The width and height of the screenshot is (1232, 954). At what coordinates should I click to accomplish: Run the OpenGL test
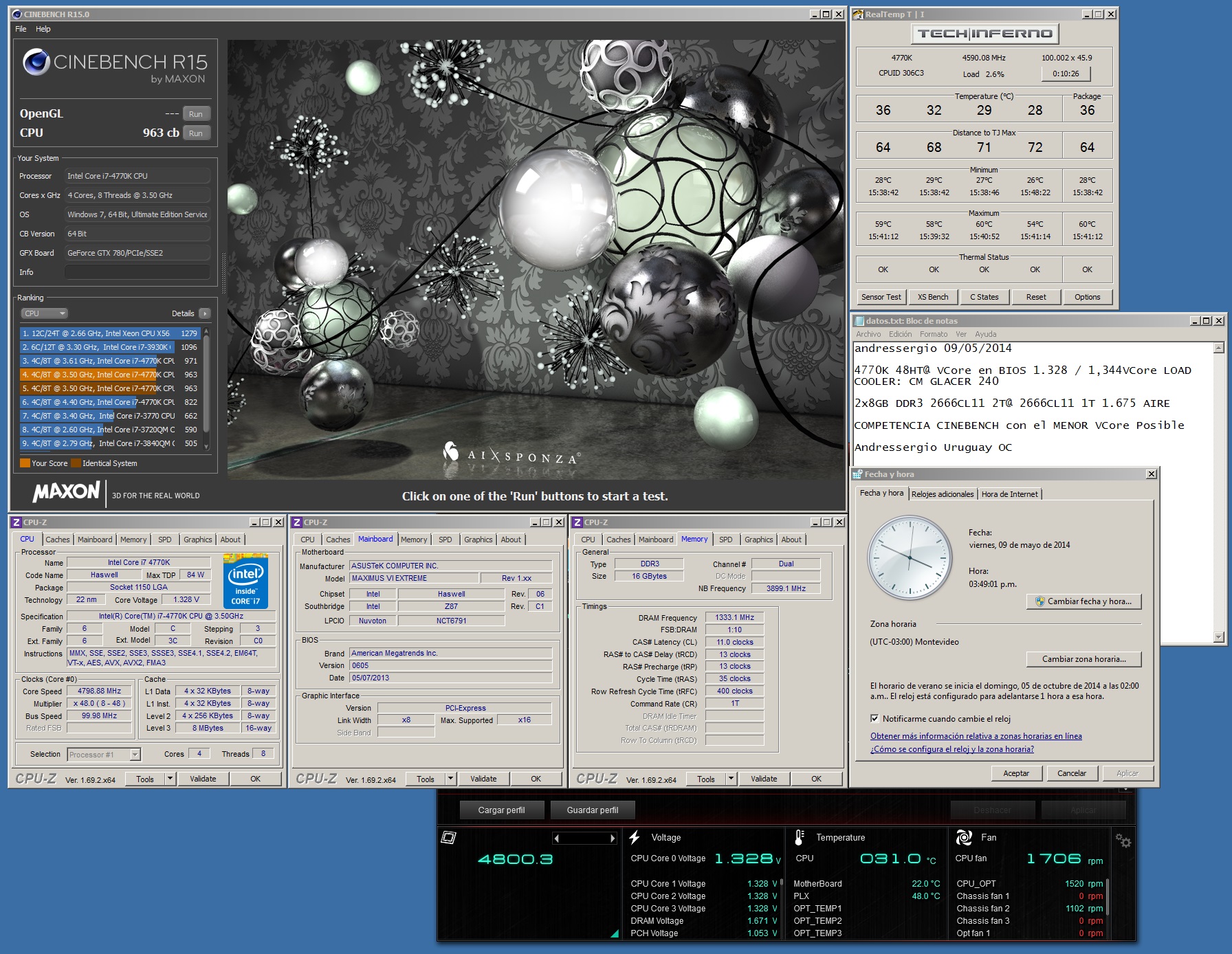[x=196, y=114]
